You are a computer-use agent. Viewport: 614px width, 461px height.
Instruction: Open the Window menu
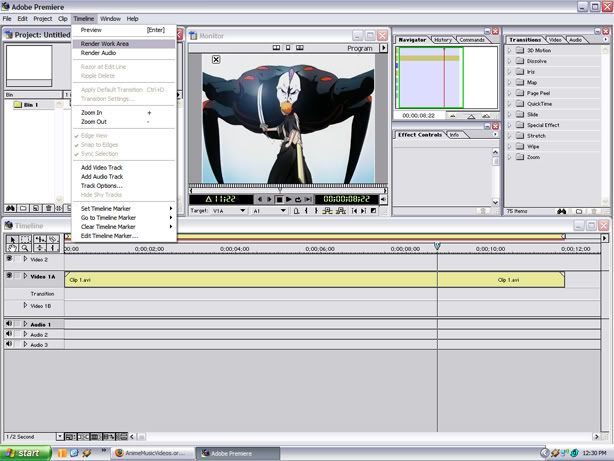tap(110, 18)
